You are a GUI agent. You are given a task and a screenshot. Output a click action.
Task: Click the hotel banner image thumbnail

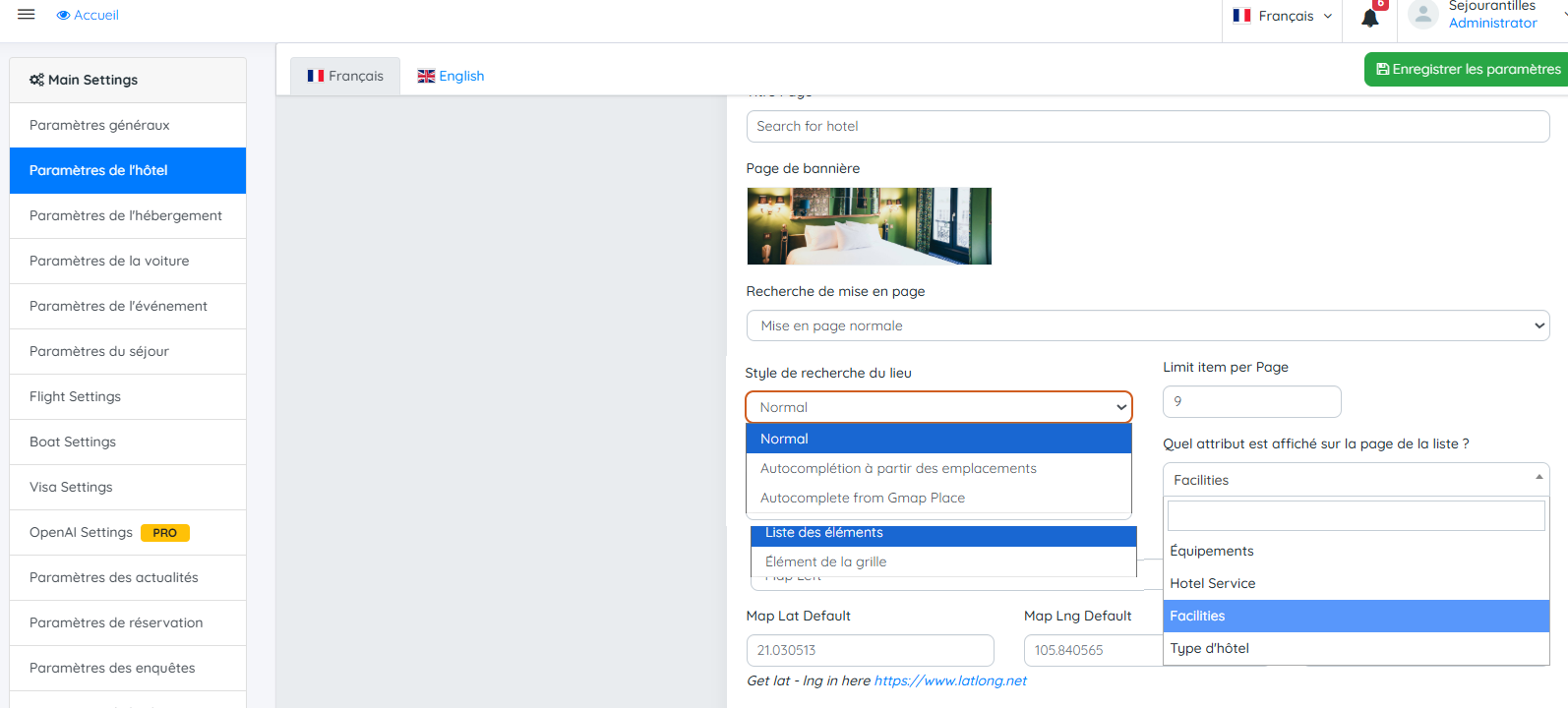click(x=869, y=226)
